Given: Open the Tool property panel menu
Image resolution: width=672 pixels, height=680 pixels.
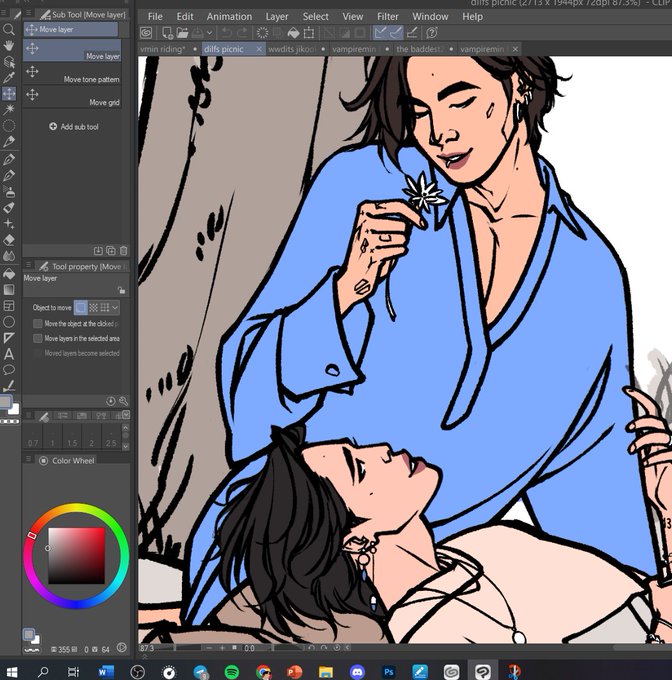Looking at the screenshot, I should point(28,264).
